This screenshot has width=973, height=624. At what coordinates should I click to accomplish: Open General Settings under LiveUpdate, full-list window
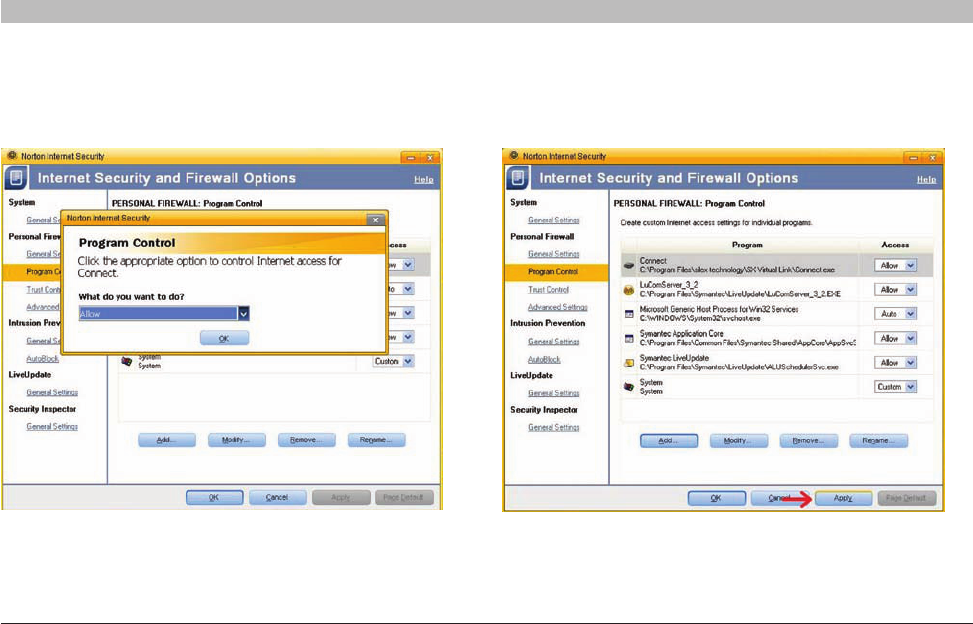coord(554,393)
